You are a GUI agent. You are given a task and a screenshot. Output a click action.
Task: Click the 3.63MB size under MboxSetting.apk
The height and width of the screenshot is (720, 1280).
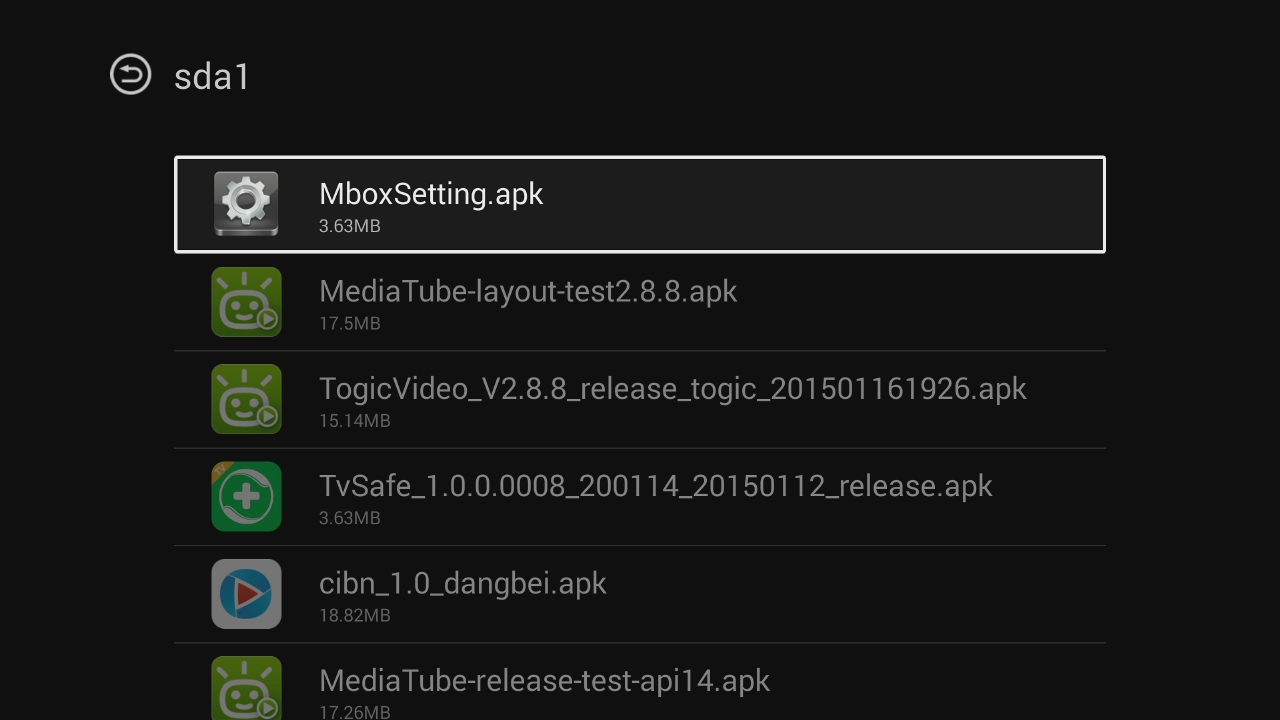click(349, 226)
